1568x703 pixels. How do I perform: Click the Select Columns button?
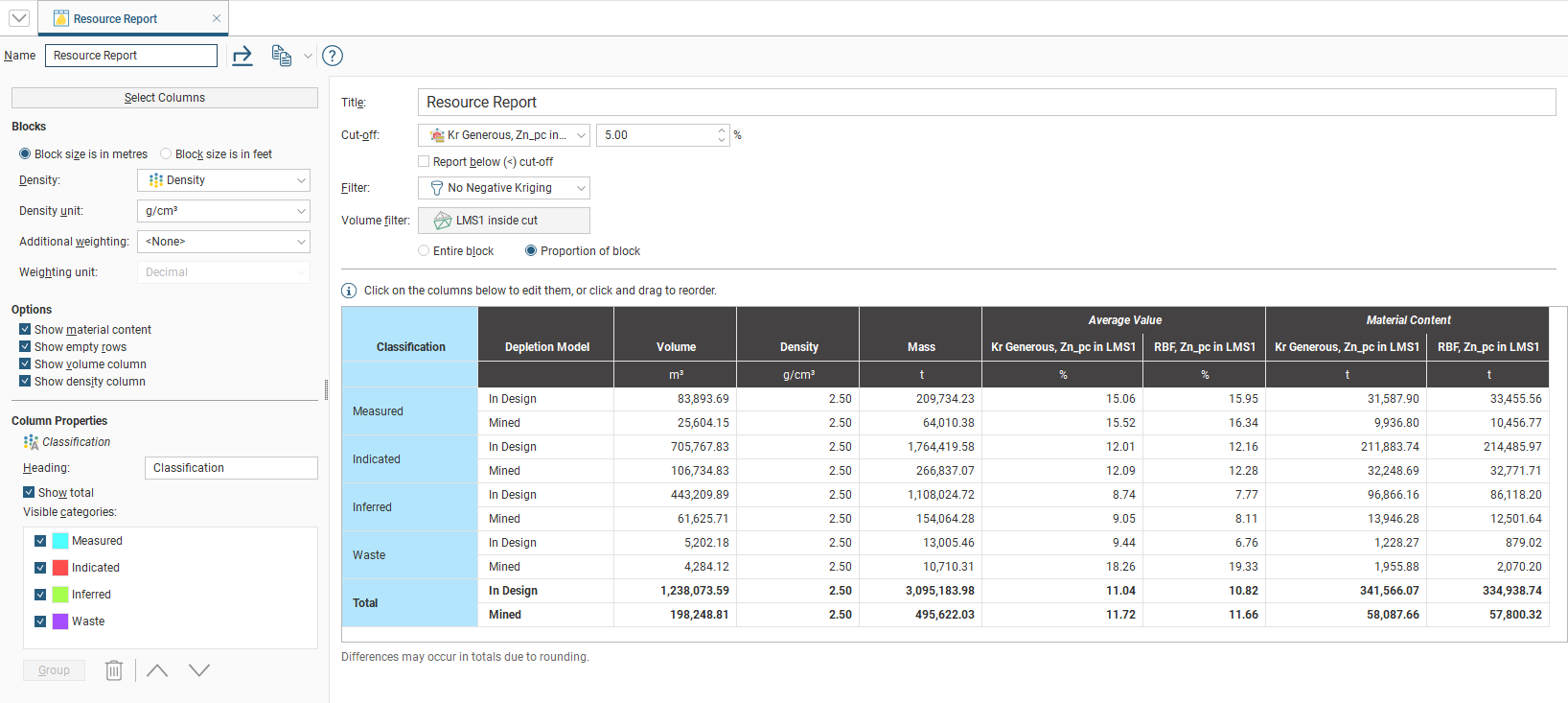(165, 98)
